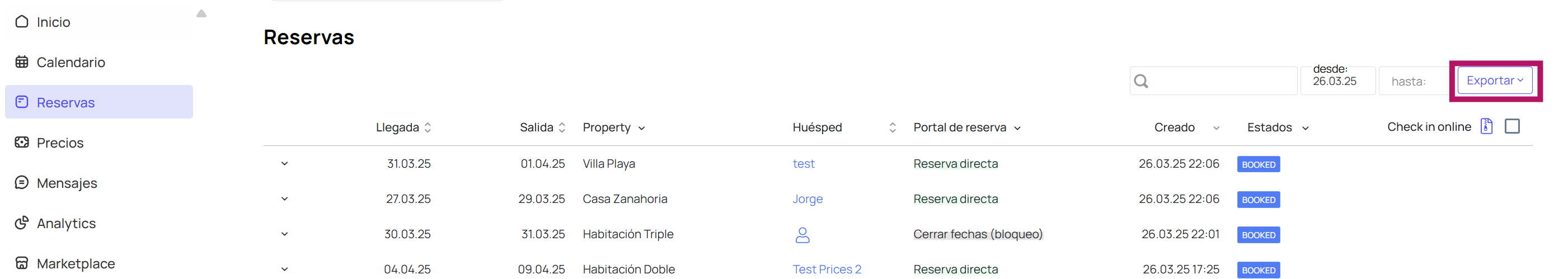This screenshot has height=279, width=1568.
Task: Click the Check in online document icon
Action: 1486,126
